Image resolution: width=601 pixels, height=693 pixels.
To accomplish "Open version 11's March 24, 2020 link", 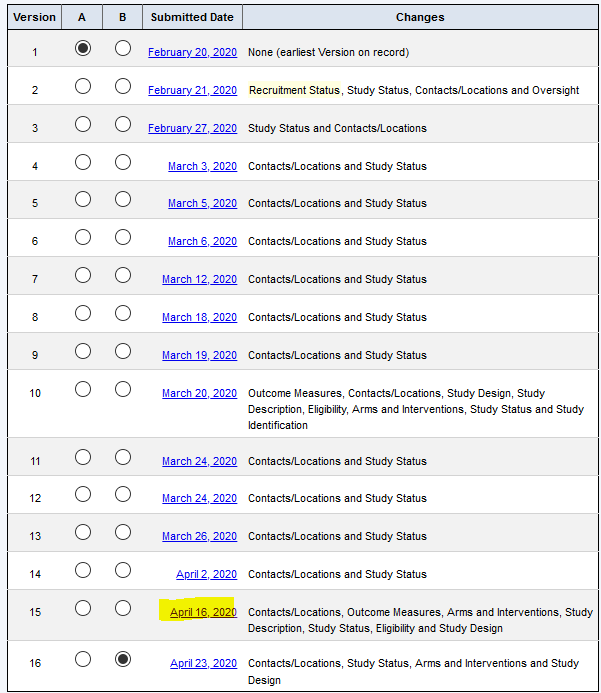I will pos(199,461).
